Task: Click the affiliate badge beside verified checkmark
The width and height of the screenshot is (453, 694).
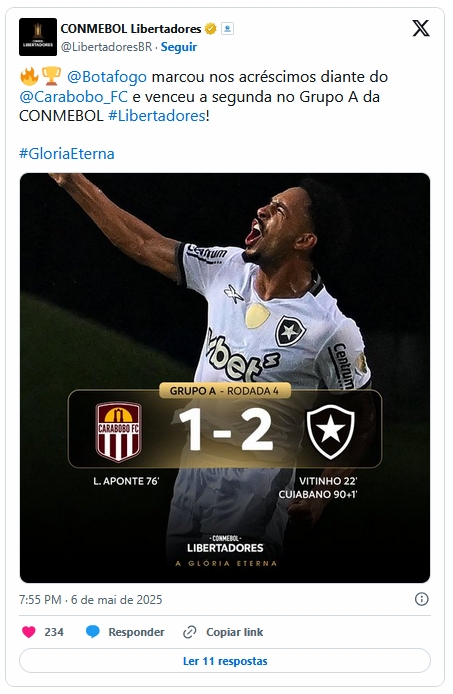Action: tap(227, 29)
